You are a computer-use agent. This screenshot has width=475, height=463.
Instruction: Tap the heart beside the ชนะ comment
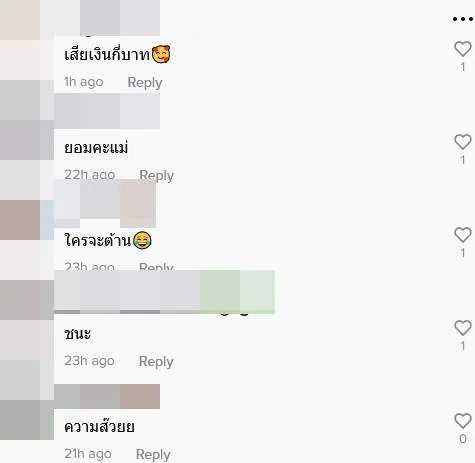click(463, 328)
